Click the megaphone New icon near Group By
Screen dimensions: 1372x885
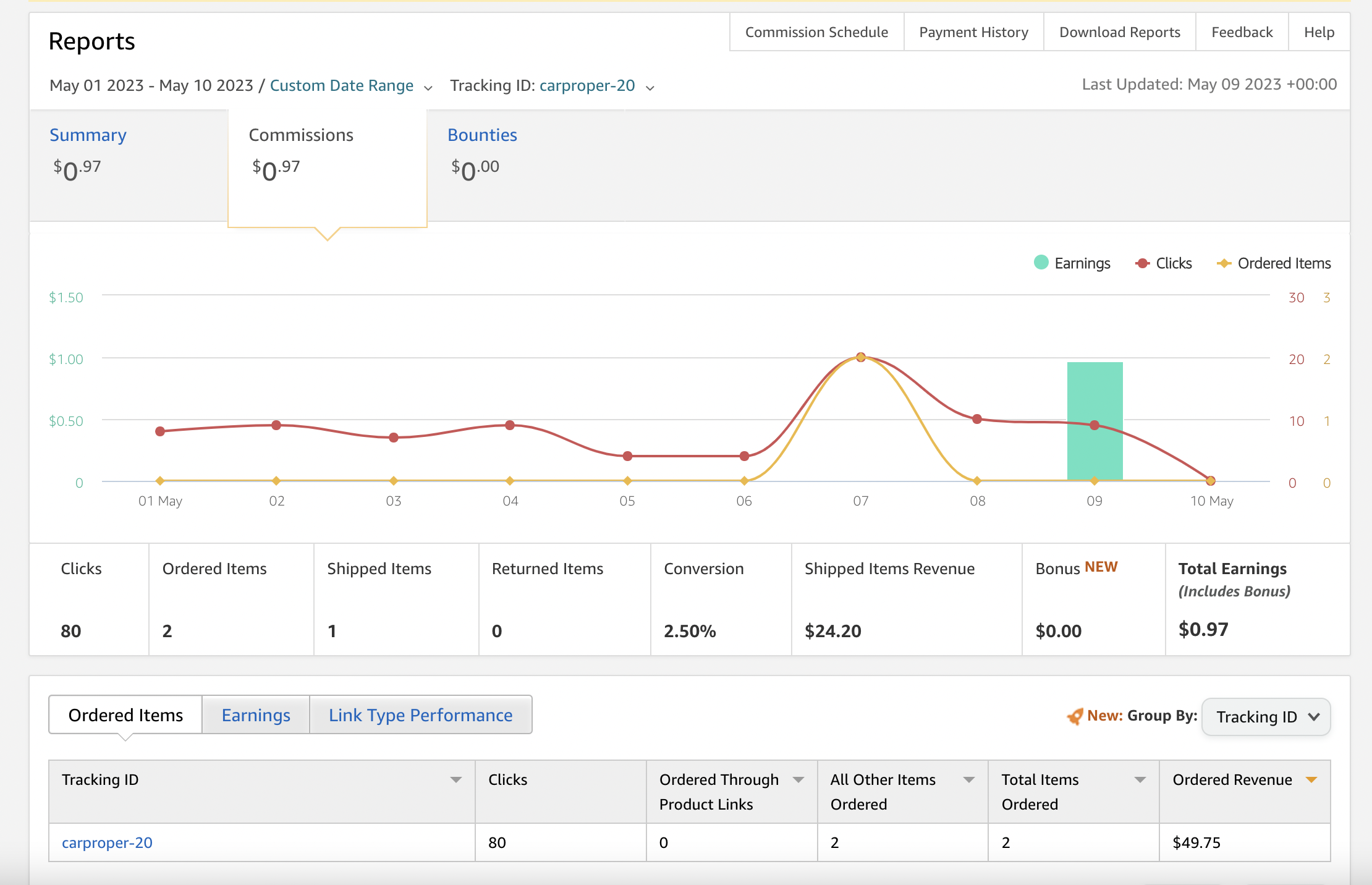tap(1075, 716)
